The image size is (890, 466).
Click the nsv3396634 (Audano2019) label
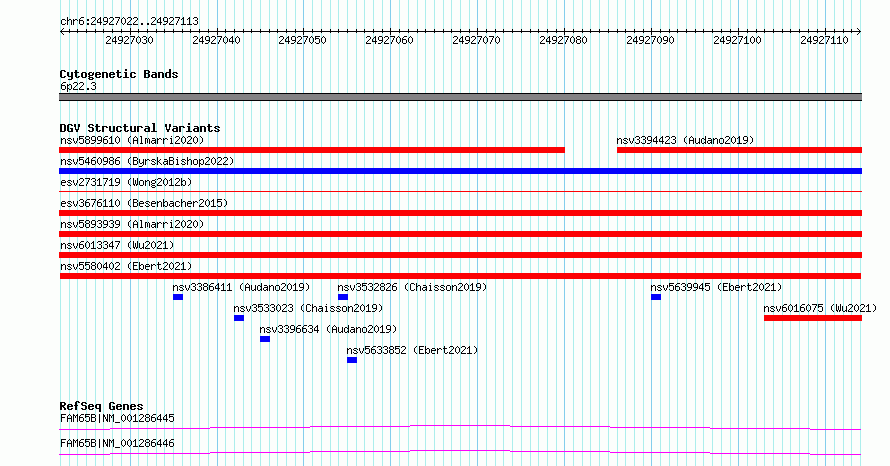pyautogui.click(x=328, y=329)
